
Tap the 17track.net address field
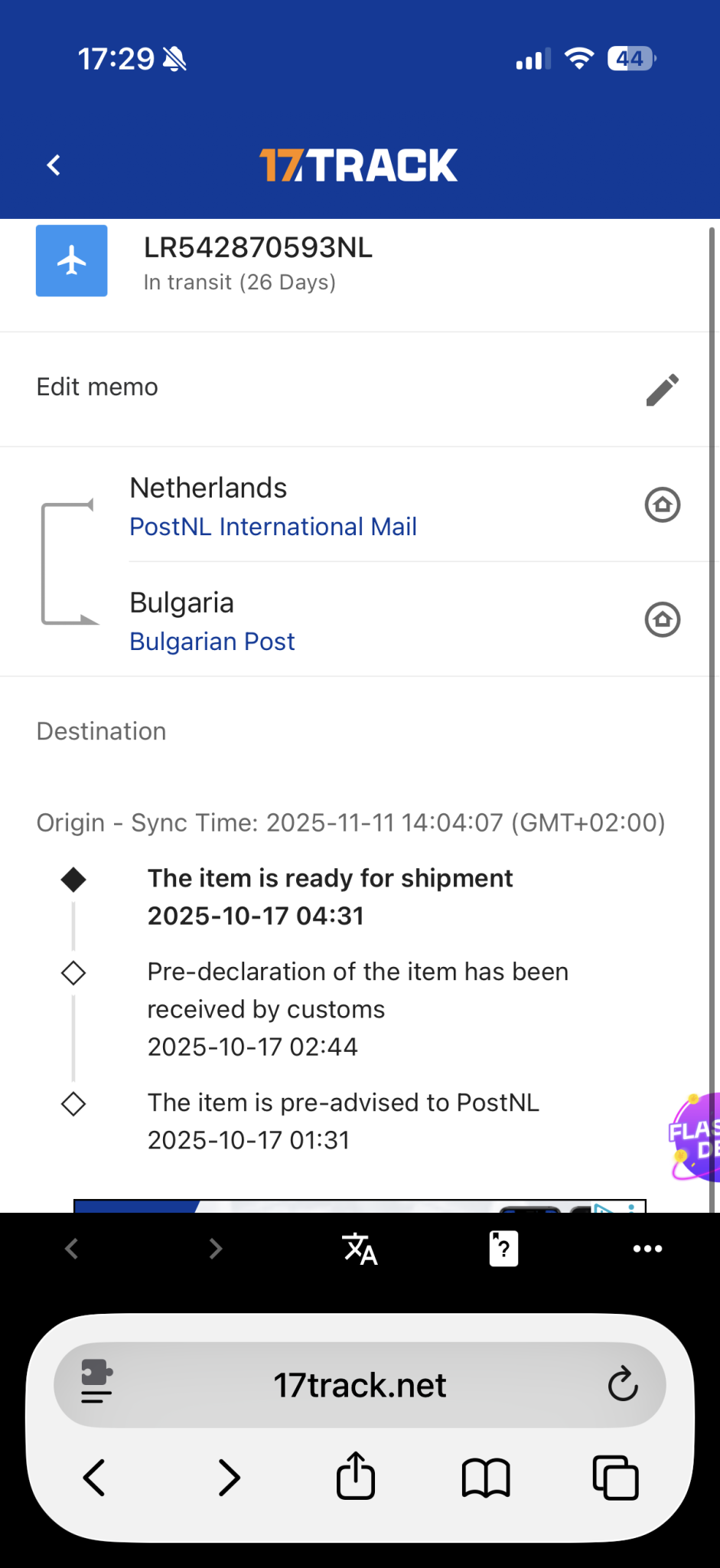tap(360, 1385)
